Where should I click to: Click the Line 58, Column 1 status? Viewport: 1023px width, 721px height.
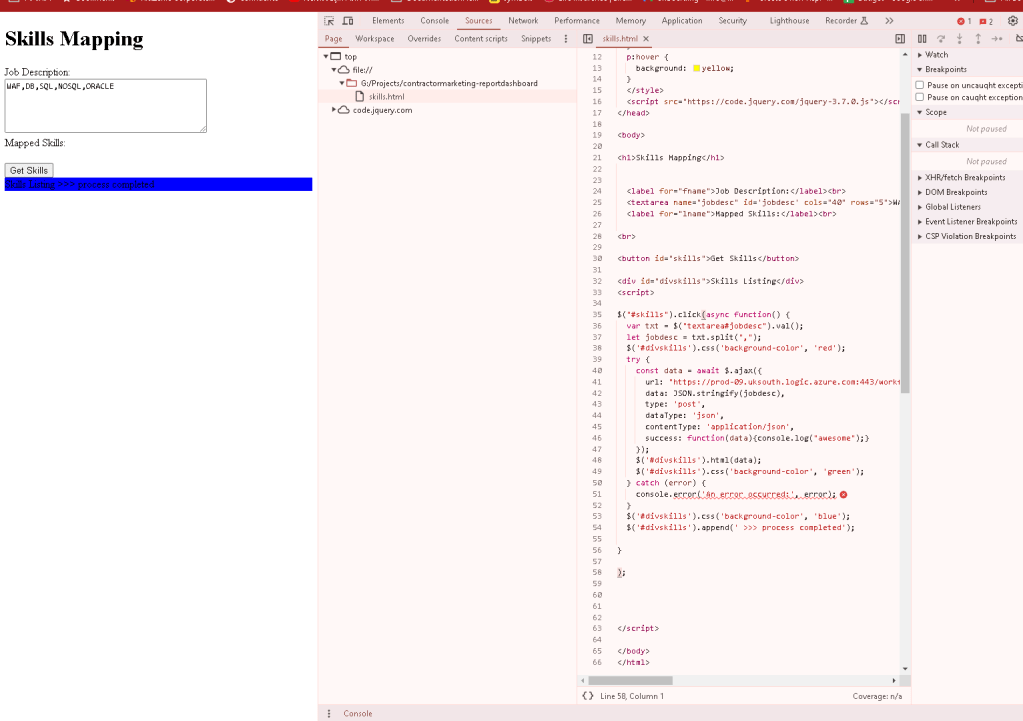click(632, 696)
